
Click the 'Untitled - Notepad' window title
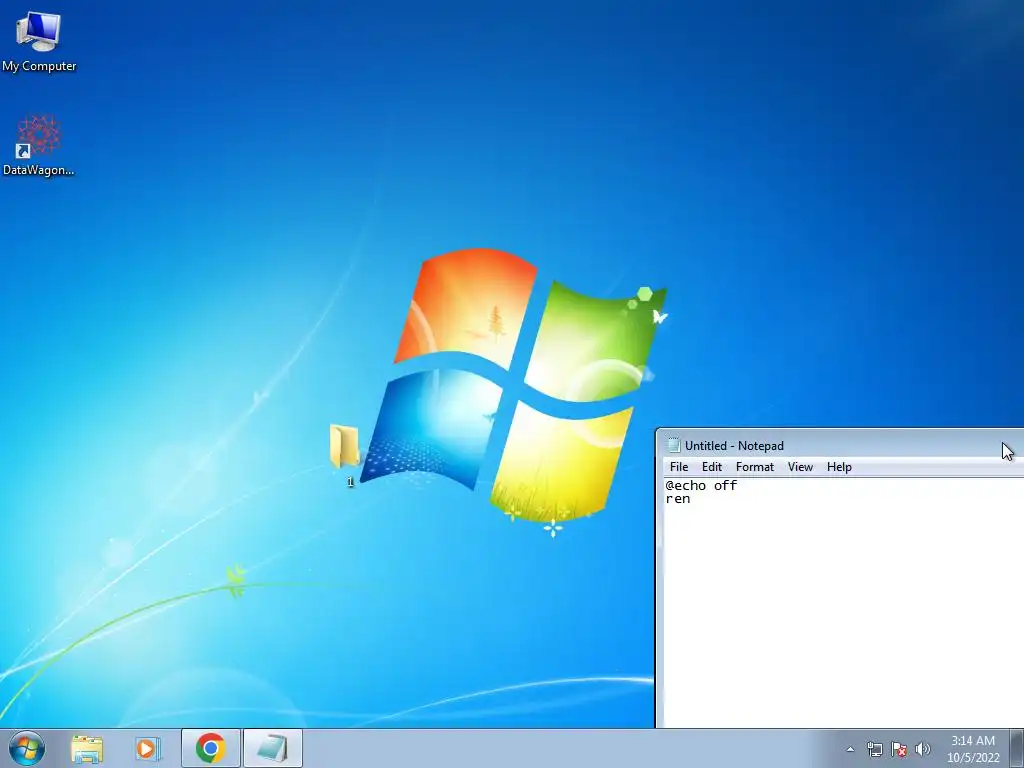click(734, 445)
